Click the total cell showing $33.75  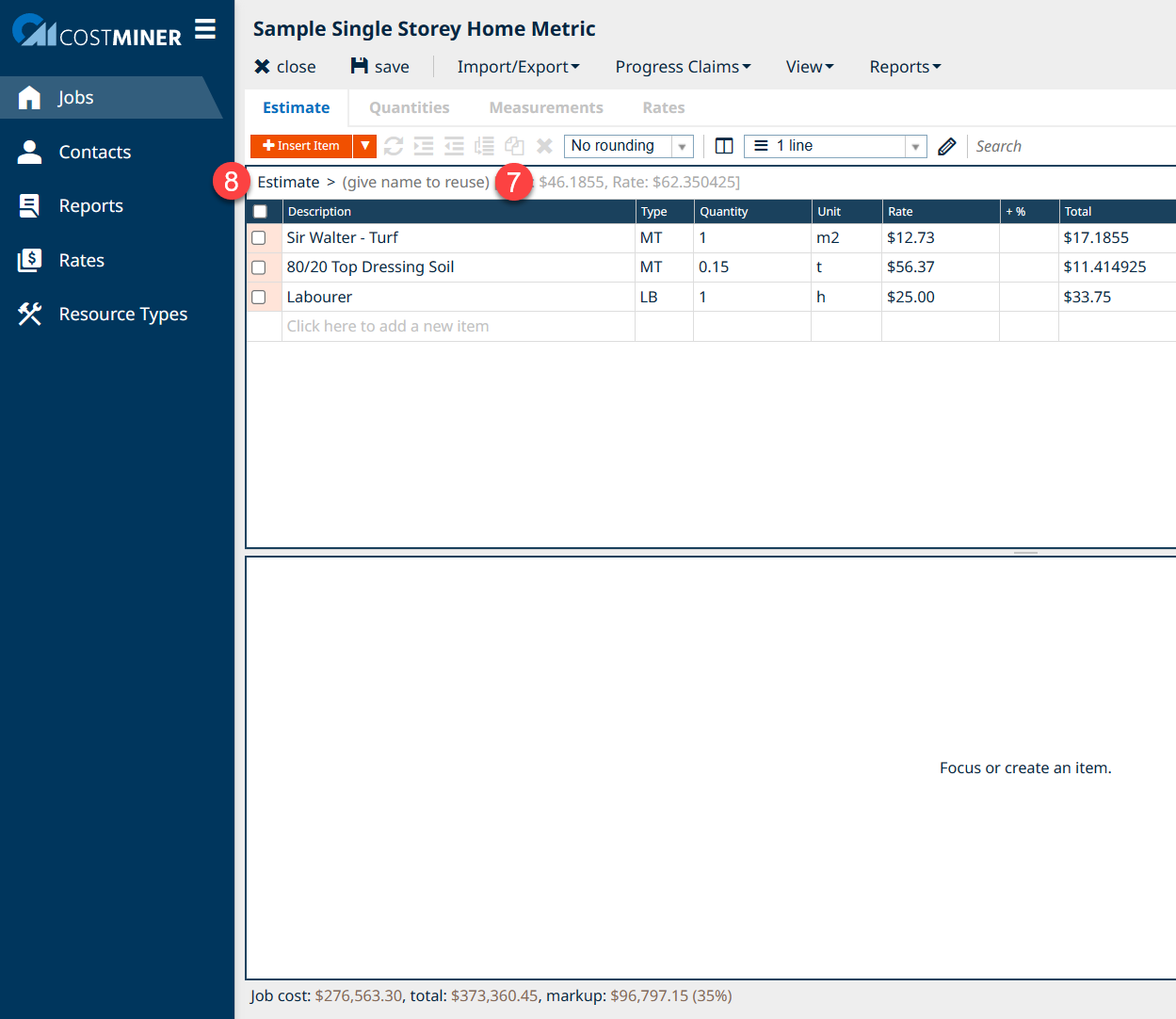[x=1118, y=297]
